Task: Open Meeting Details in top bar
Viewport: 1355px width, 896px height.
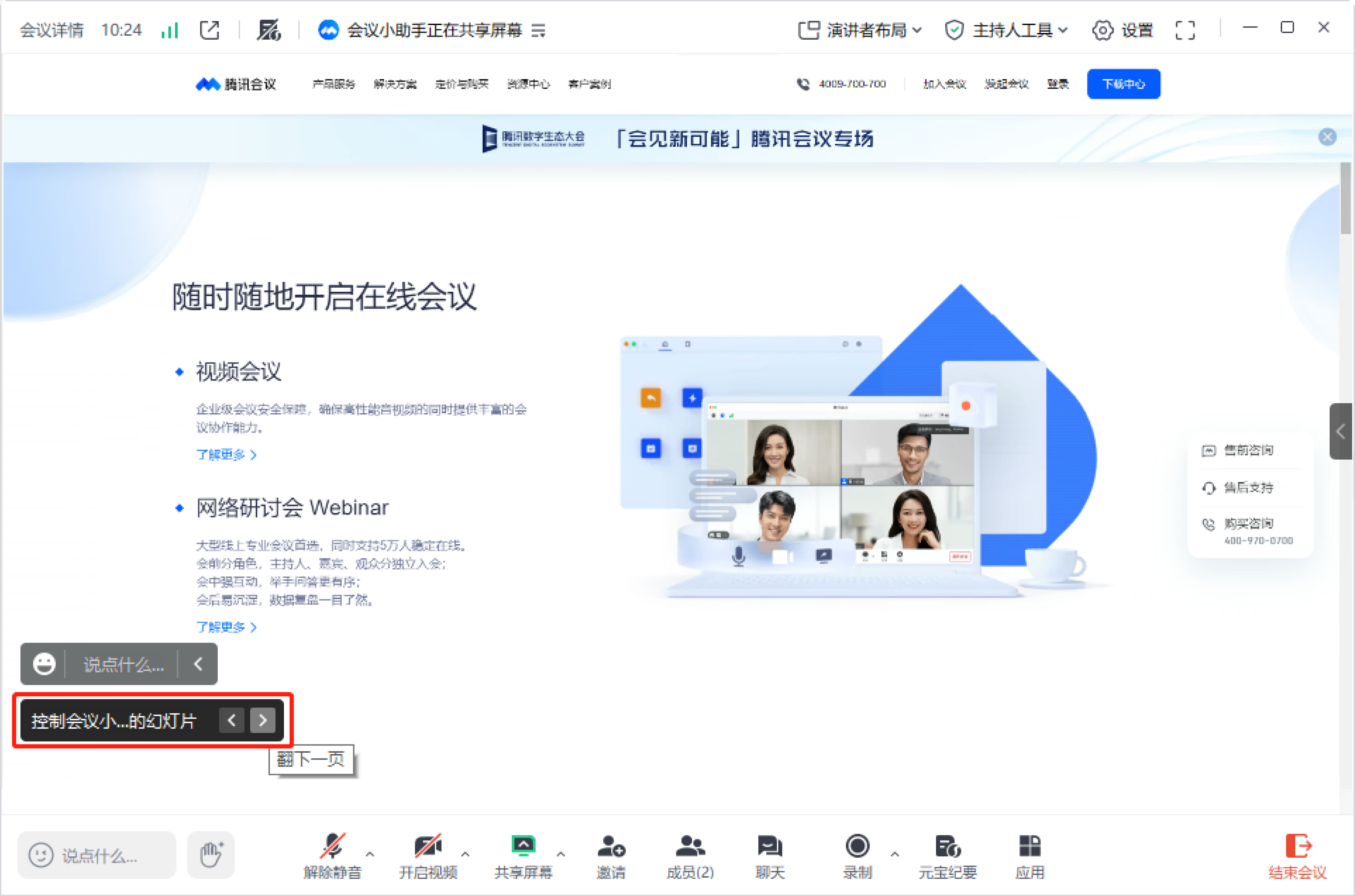Action: tap(51, 30)
